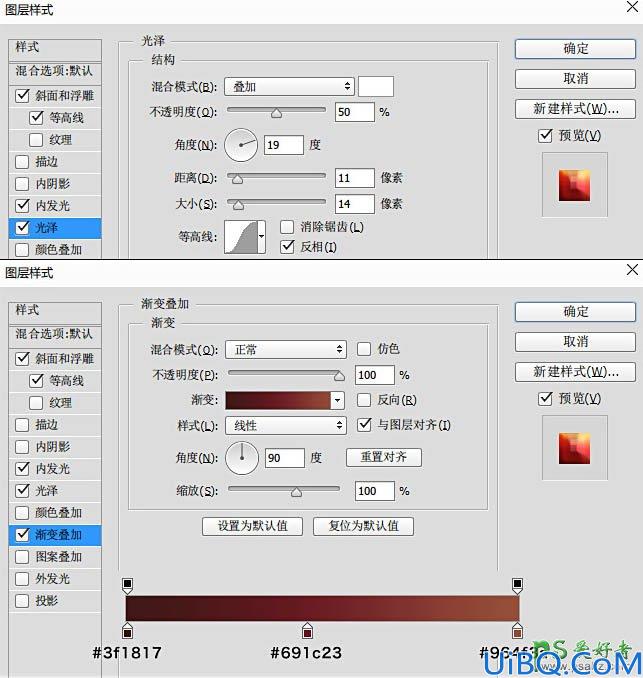Close the 光泽 layer style dialog

click(x=632, y=7)
